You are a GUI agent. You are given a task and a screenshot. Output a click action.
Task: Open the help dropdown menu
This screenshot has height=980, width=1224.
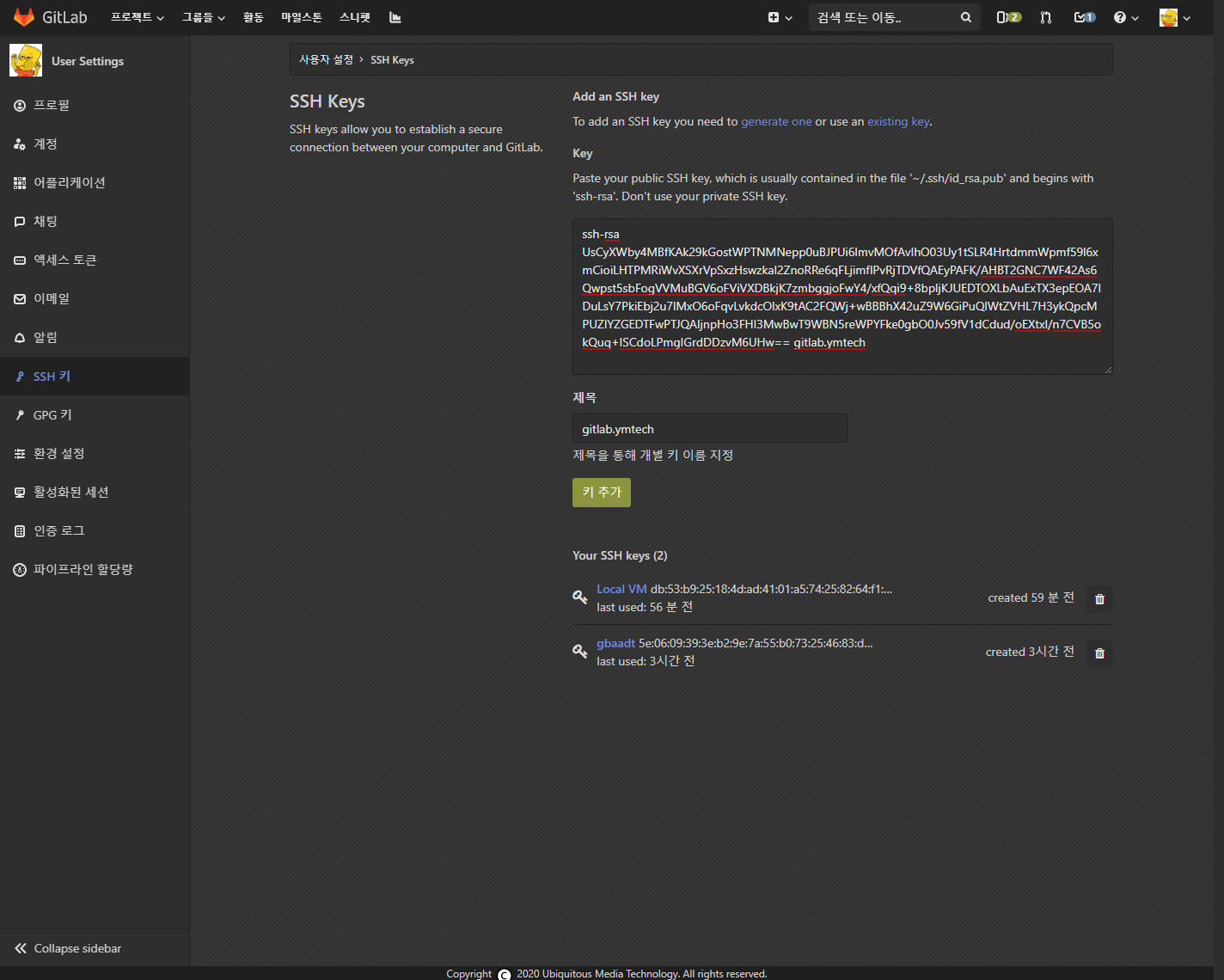click(x=1125, y=17)
